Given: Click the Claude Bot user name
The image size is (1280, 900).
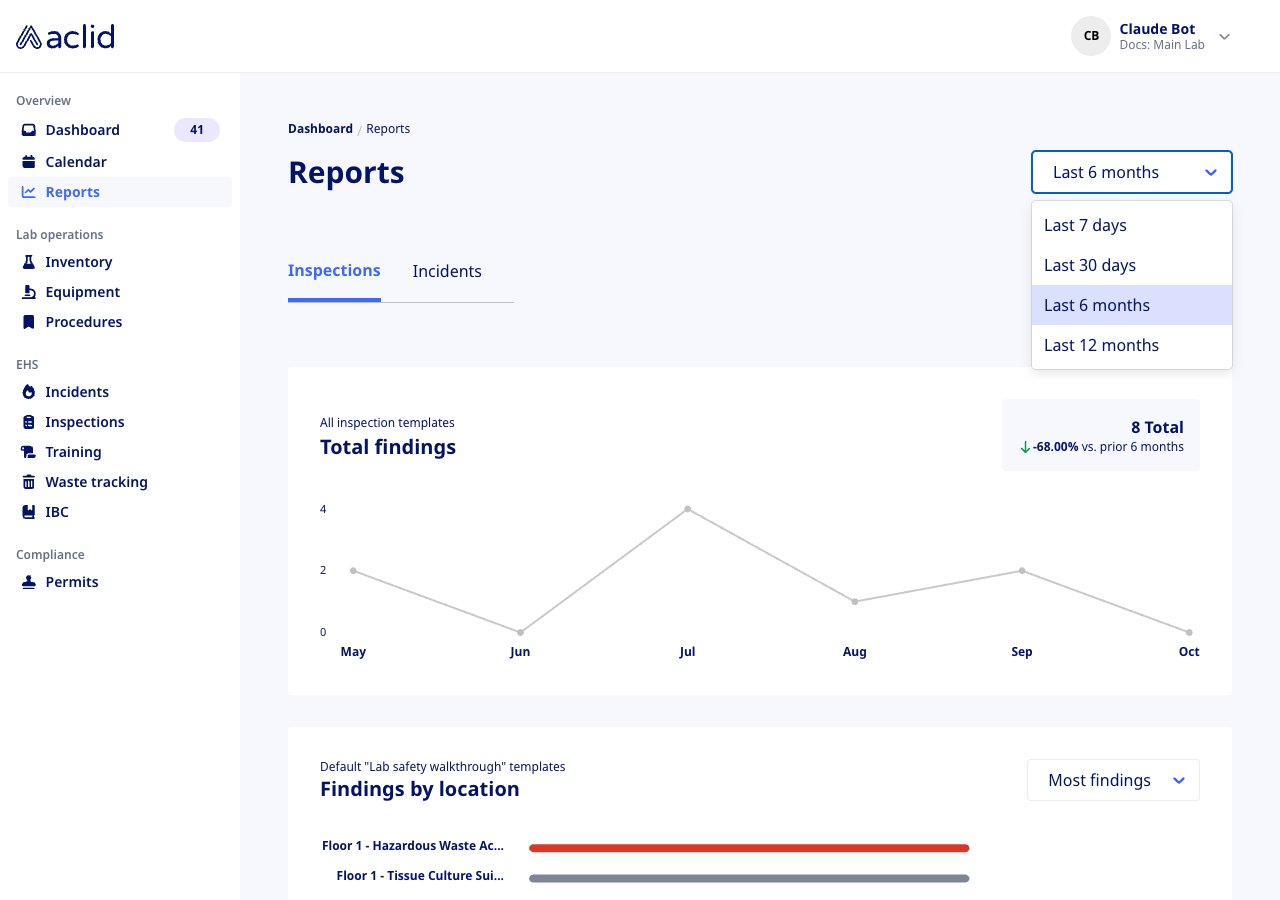Looking at the screenshot, I should [1157, 29].
